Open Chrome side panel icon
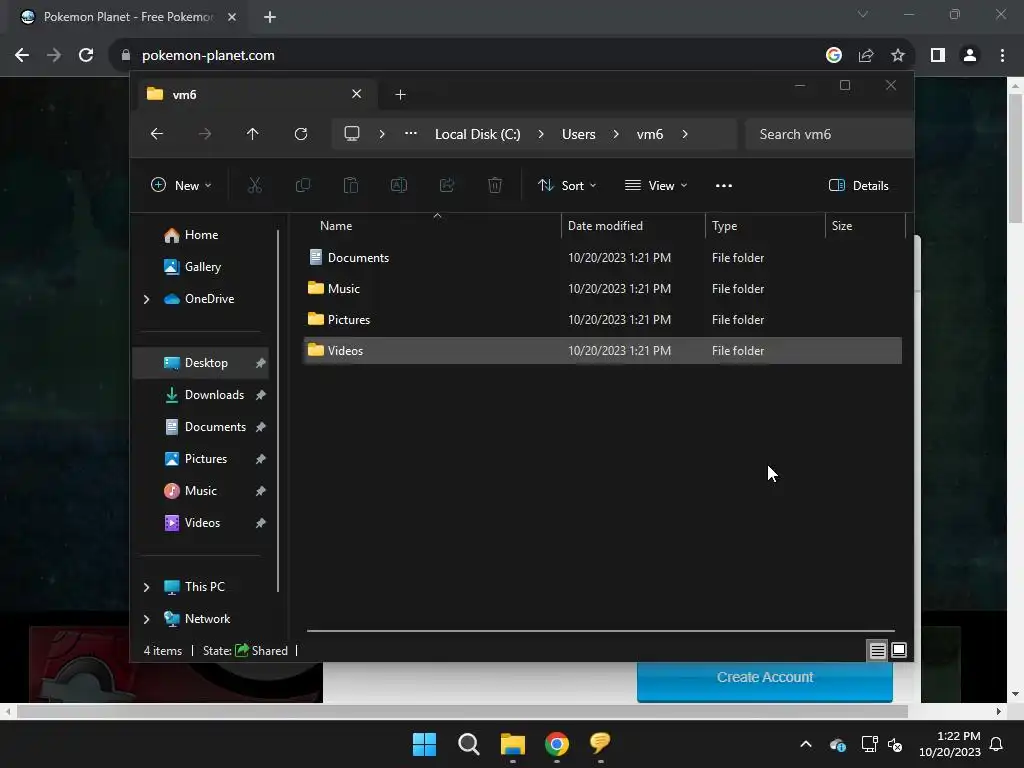Image resolution: width=1024 pixels, height=768 pixels. [938, 56]
